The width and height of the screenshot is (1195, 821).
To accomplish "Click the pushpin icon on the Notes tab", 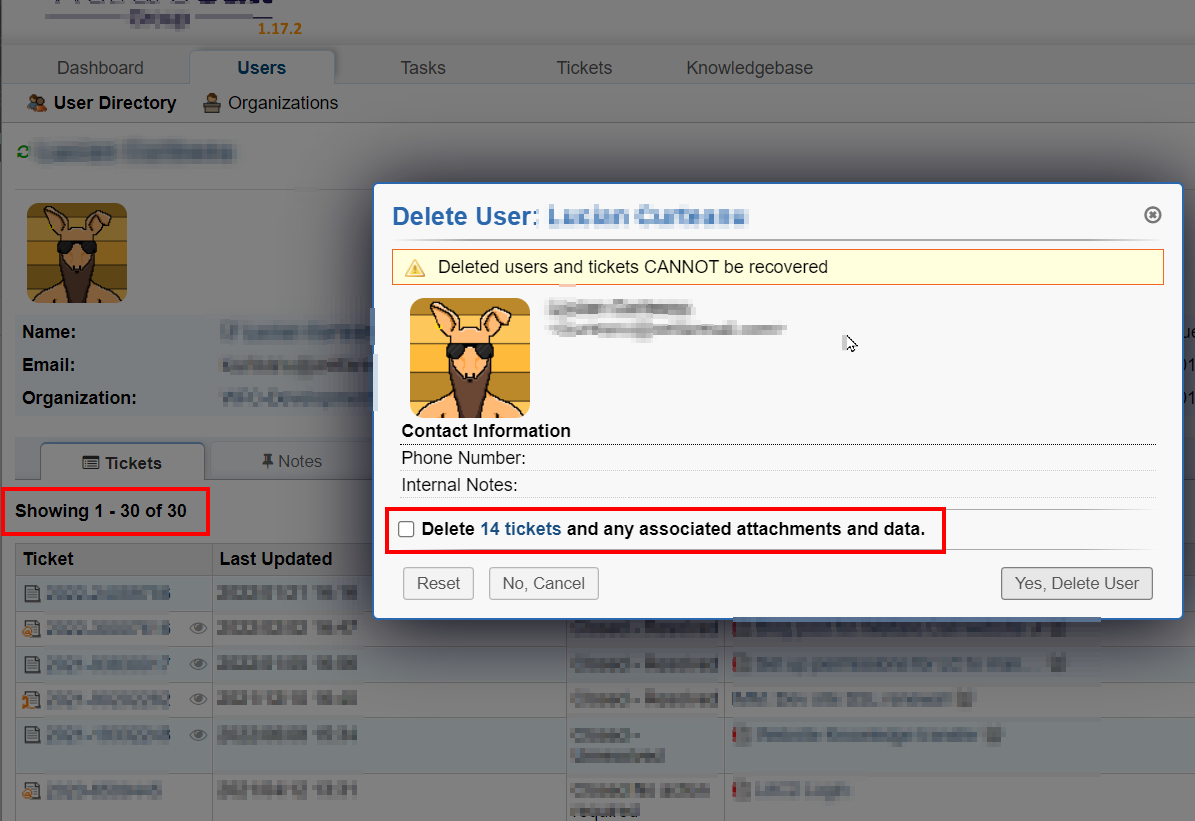I will (267, 461).
